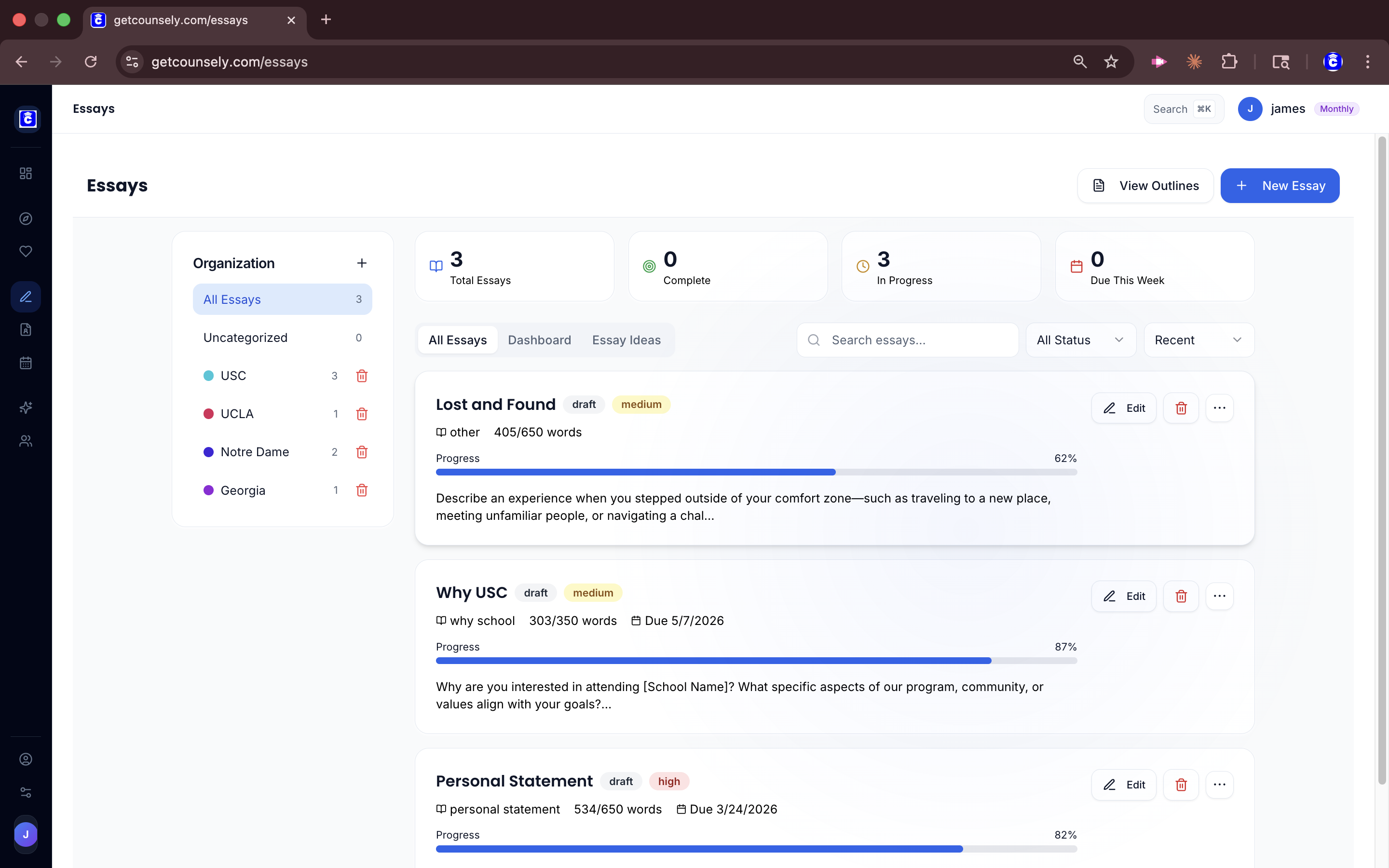Image resolution: width=1389 pixels, height=868 pixels.
Task: Click the View Outlines button
Action: pyautogui.click(x=1145, y=186)
